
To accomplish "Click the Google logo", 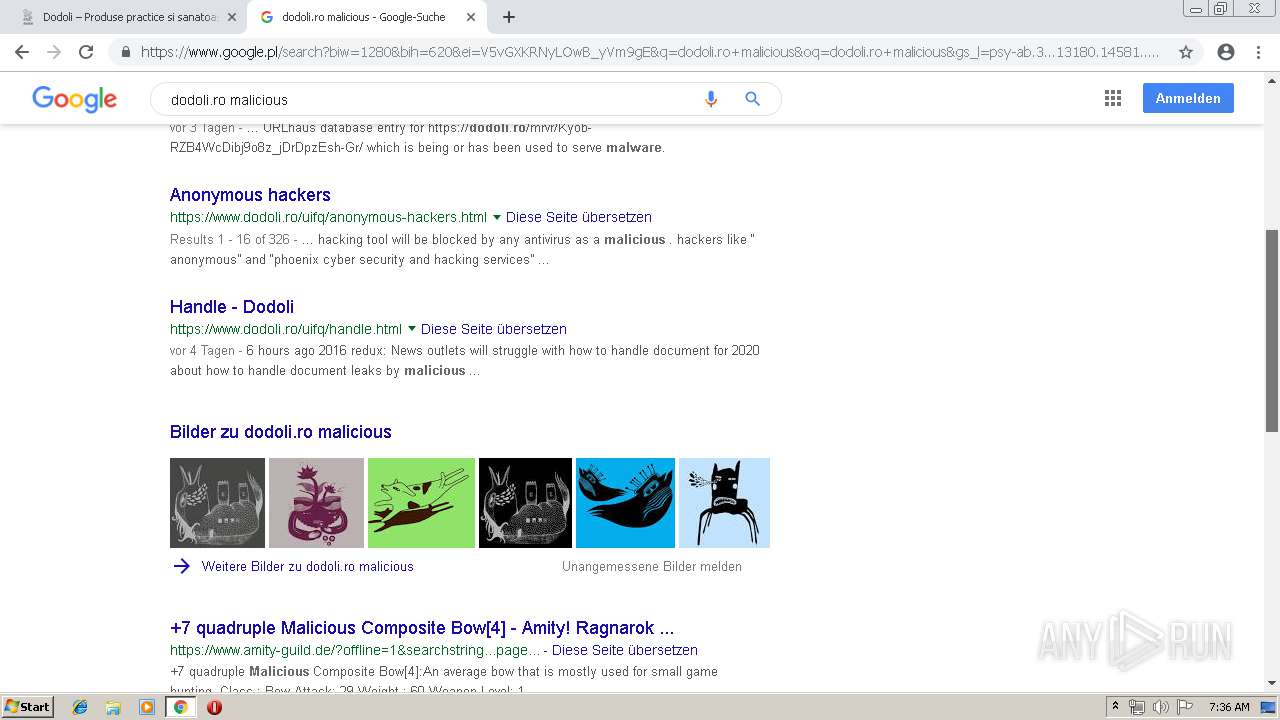I will coord(75,99).
